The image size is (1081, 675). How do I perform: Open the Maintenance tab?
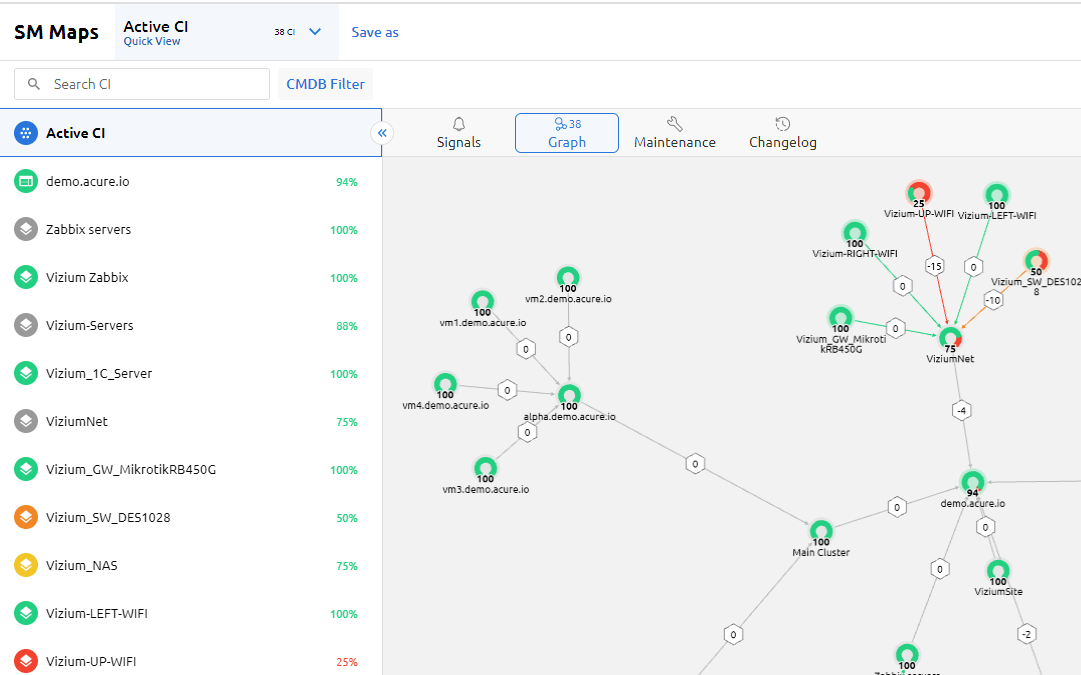point(675,133)
